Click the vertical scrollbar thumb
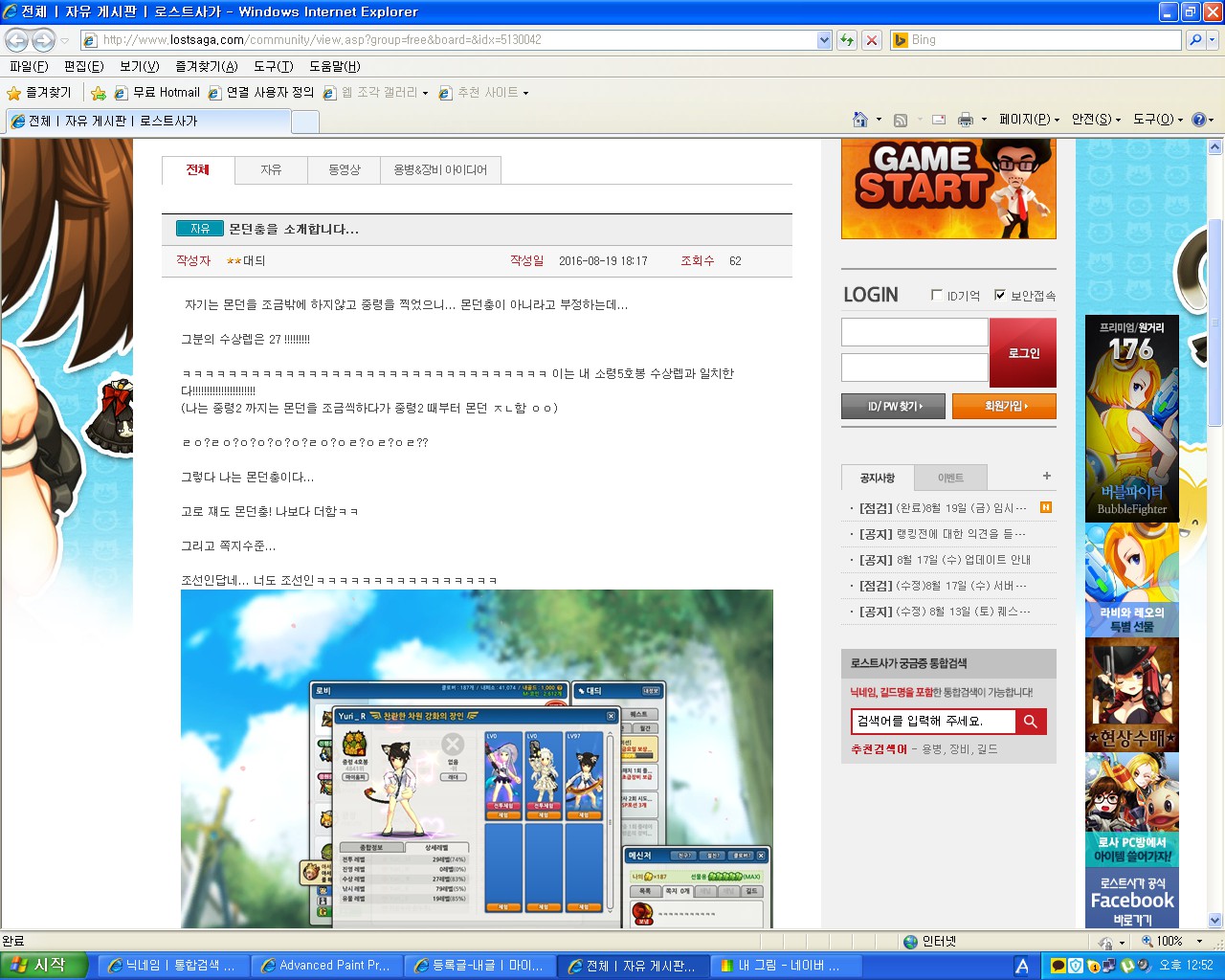 pos(1214,323)
